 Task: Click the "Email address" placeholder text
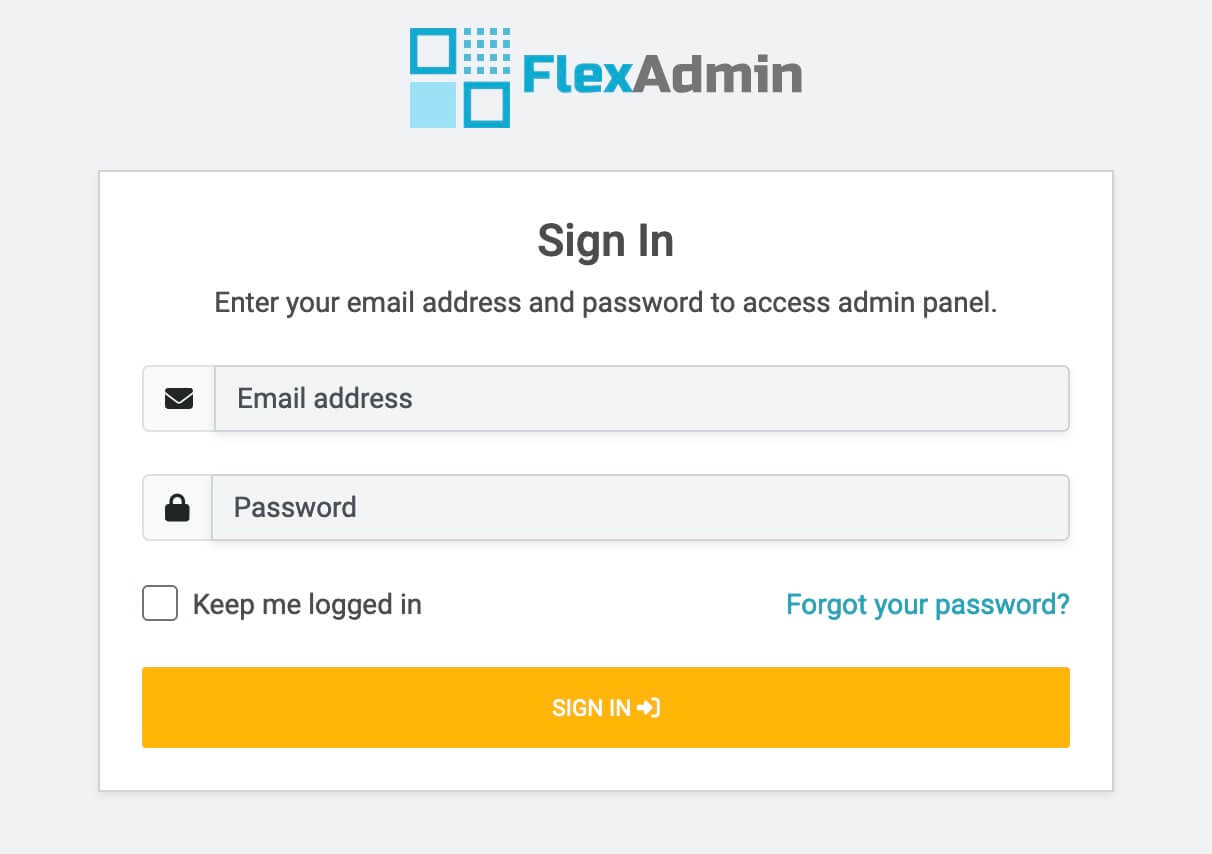pyautogui.click(x=325, y=399)
